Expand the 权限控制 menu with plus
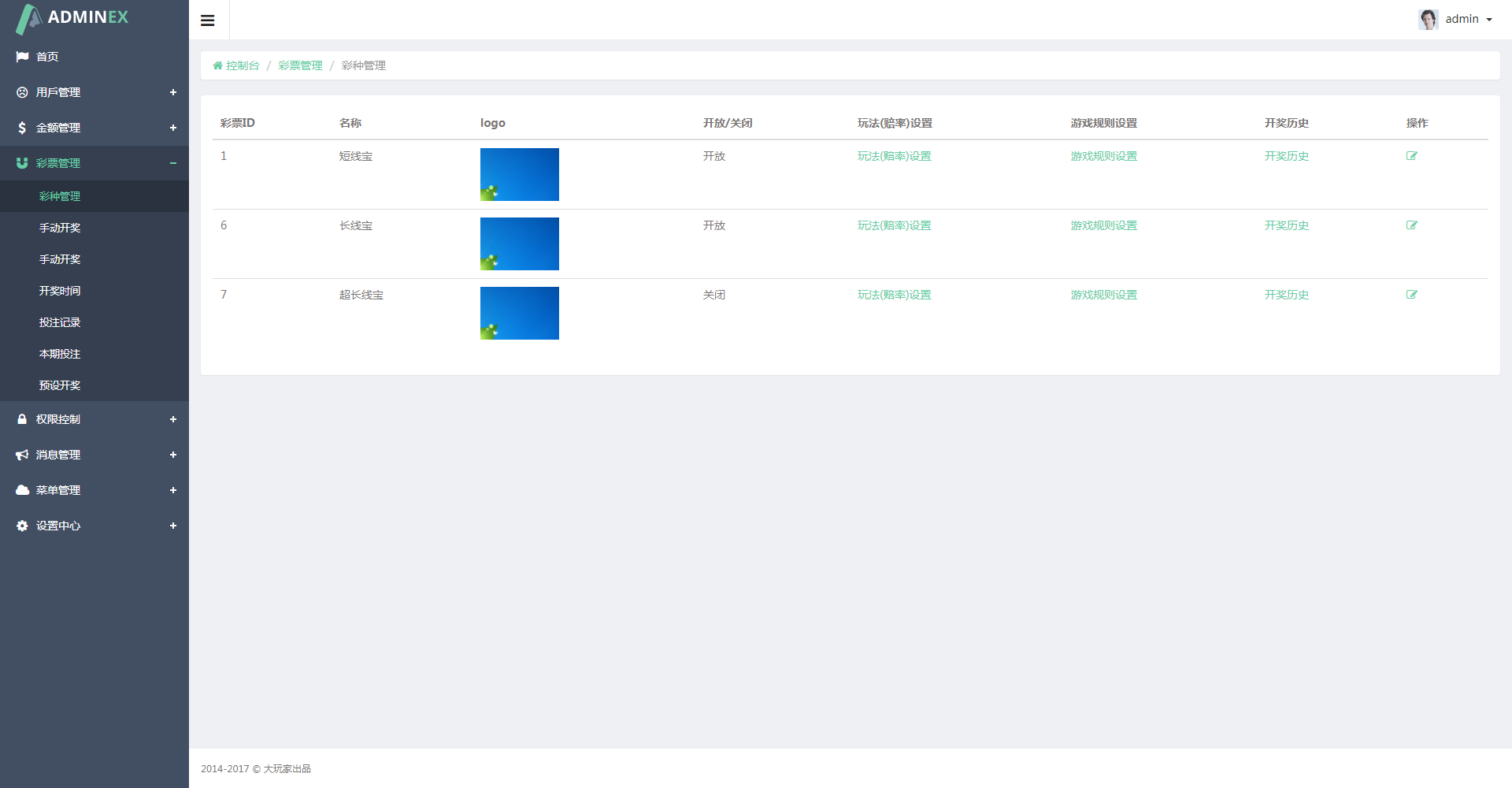 [172, 419]
